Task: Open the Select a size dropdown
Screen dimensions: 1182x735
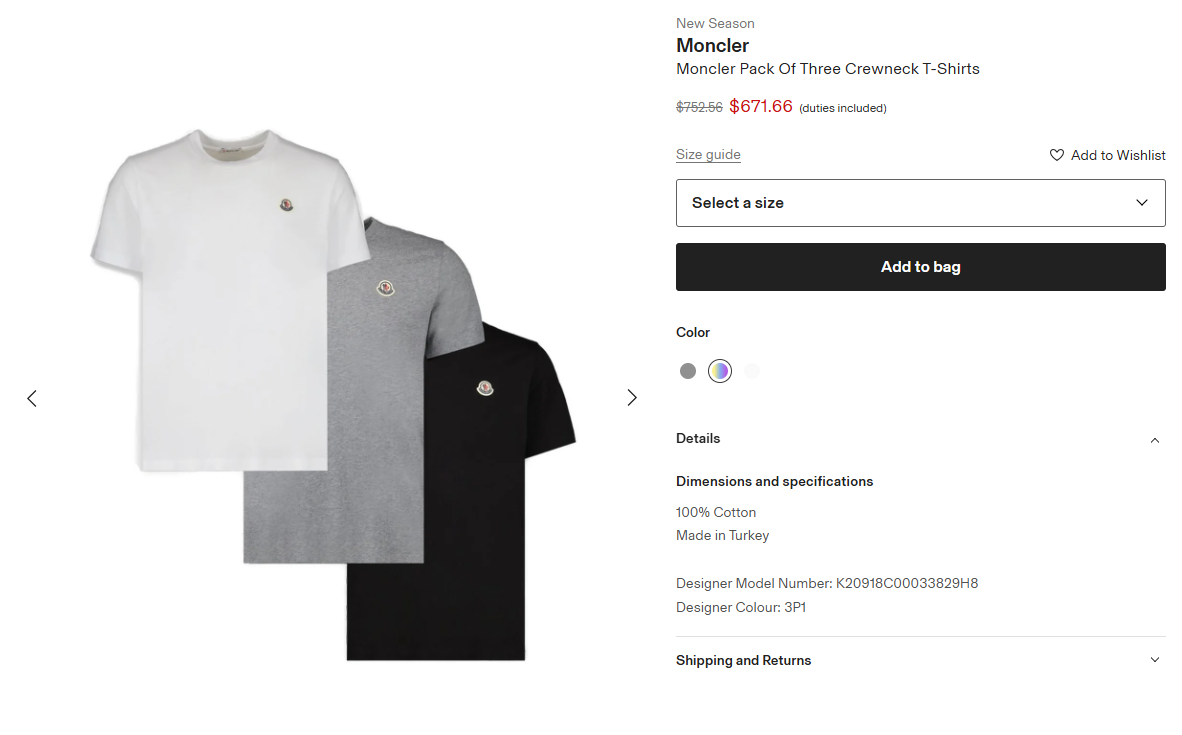Action: pos(920,203)
